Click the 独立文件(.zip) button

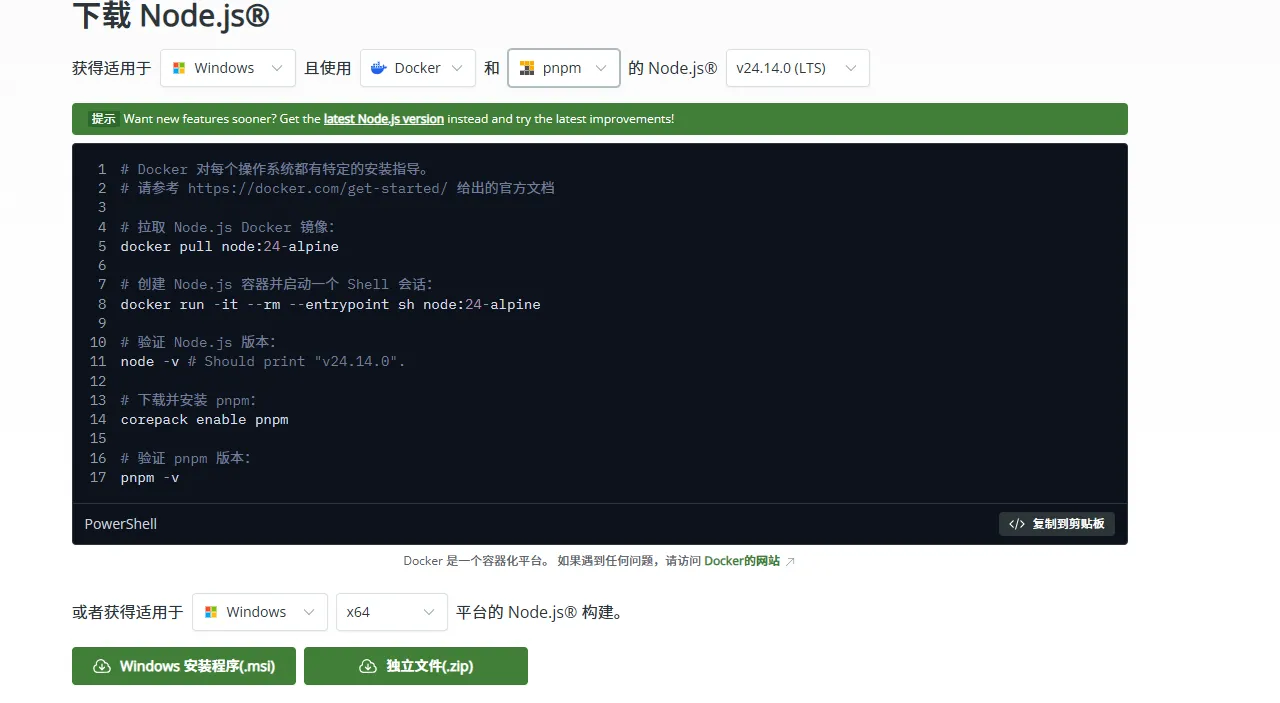pyautogui.click(x=415, y=666)
